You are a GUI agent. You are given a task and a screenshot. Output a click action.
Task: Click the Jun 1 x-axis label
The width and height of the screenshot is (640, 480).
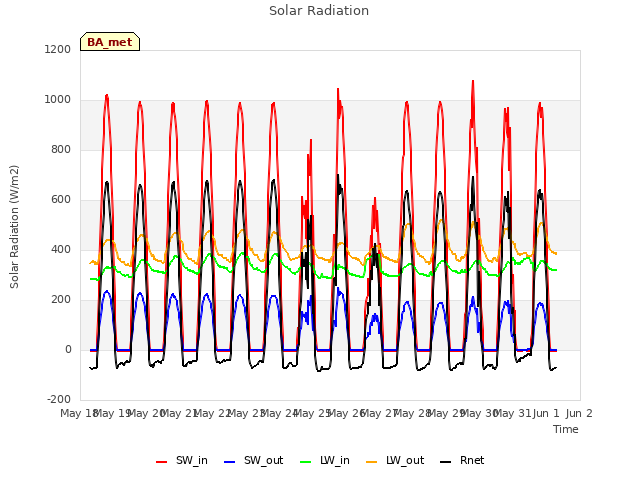pos(546,413)
